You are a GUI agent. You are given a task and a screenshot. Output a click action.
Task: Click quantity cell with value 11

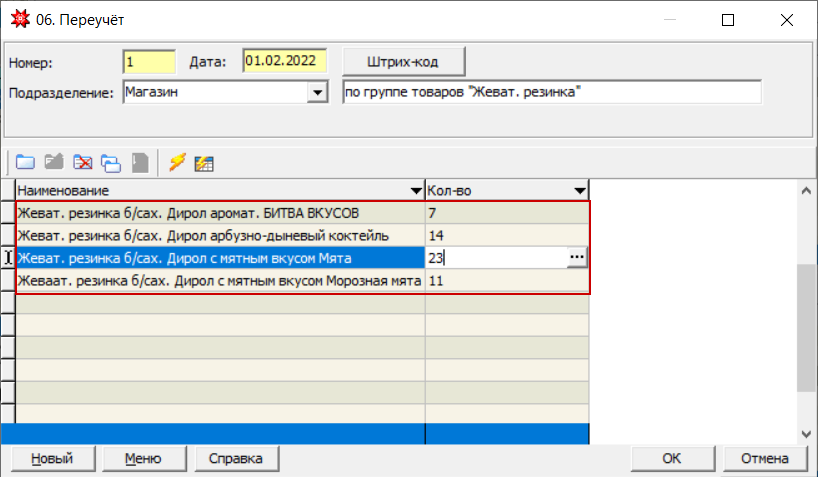[x=507, y=281]
